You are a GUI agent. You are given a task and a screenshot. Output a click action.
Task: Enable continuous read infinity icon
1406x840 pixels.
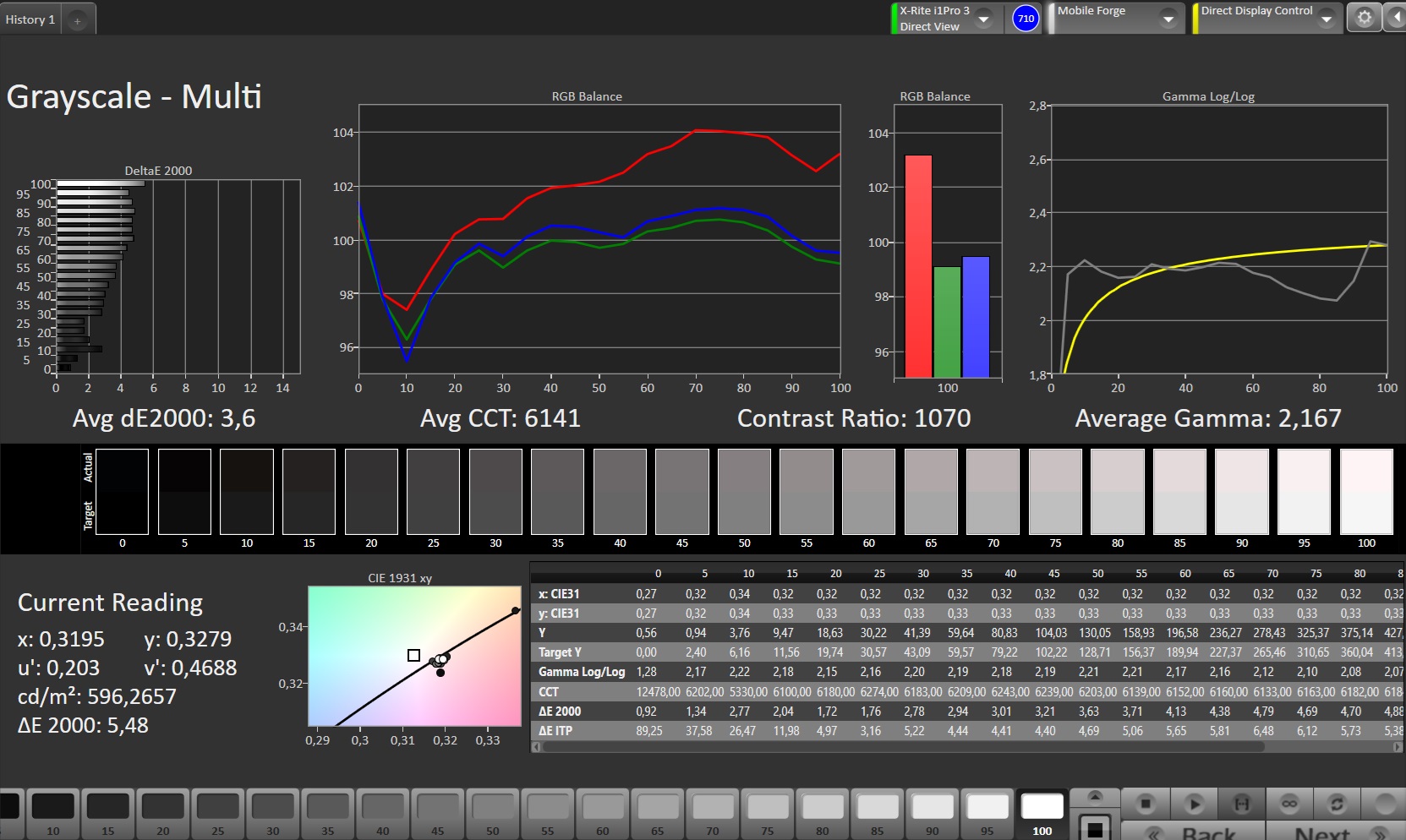click(1289, 803)
